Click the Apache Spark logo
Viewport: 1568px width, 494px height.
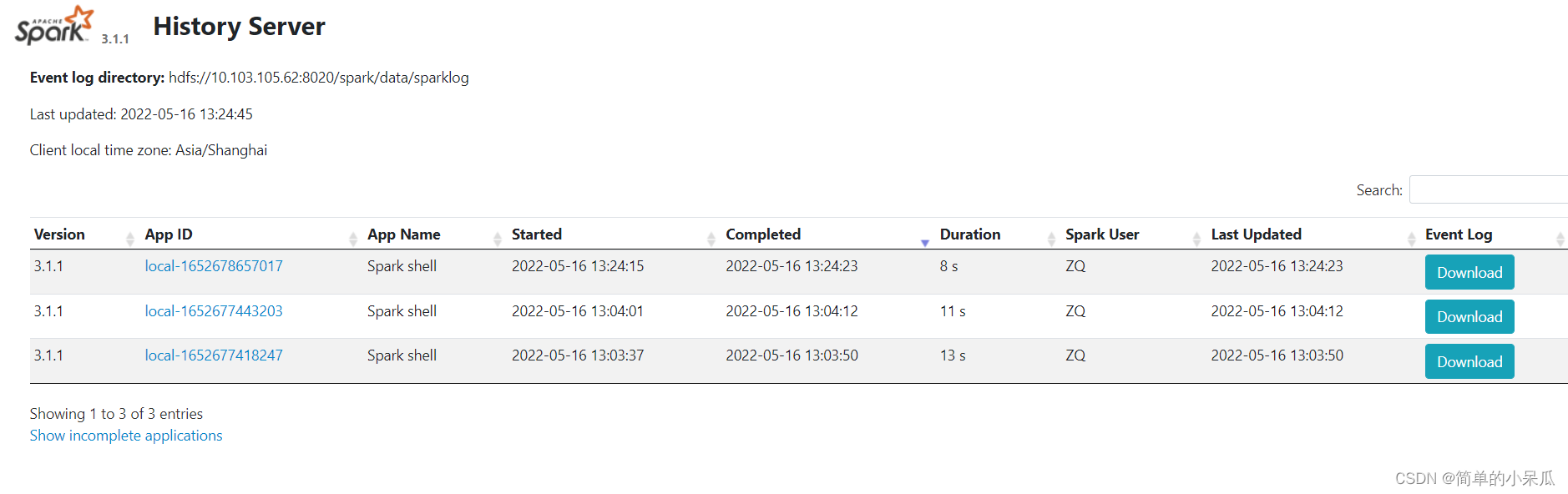click(x=52, y=25)
